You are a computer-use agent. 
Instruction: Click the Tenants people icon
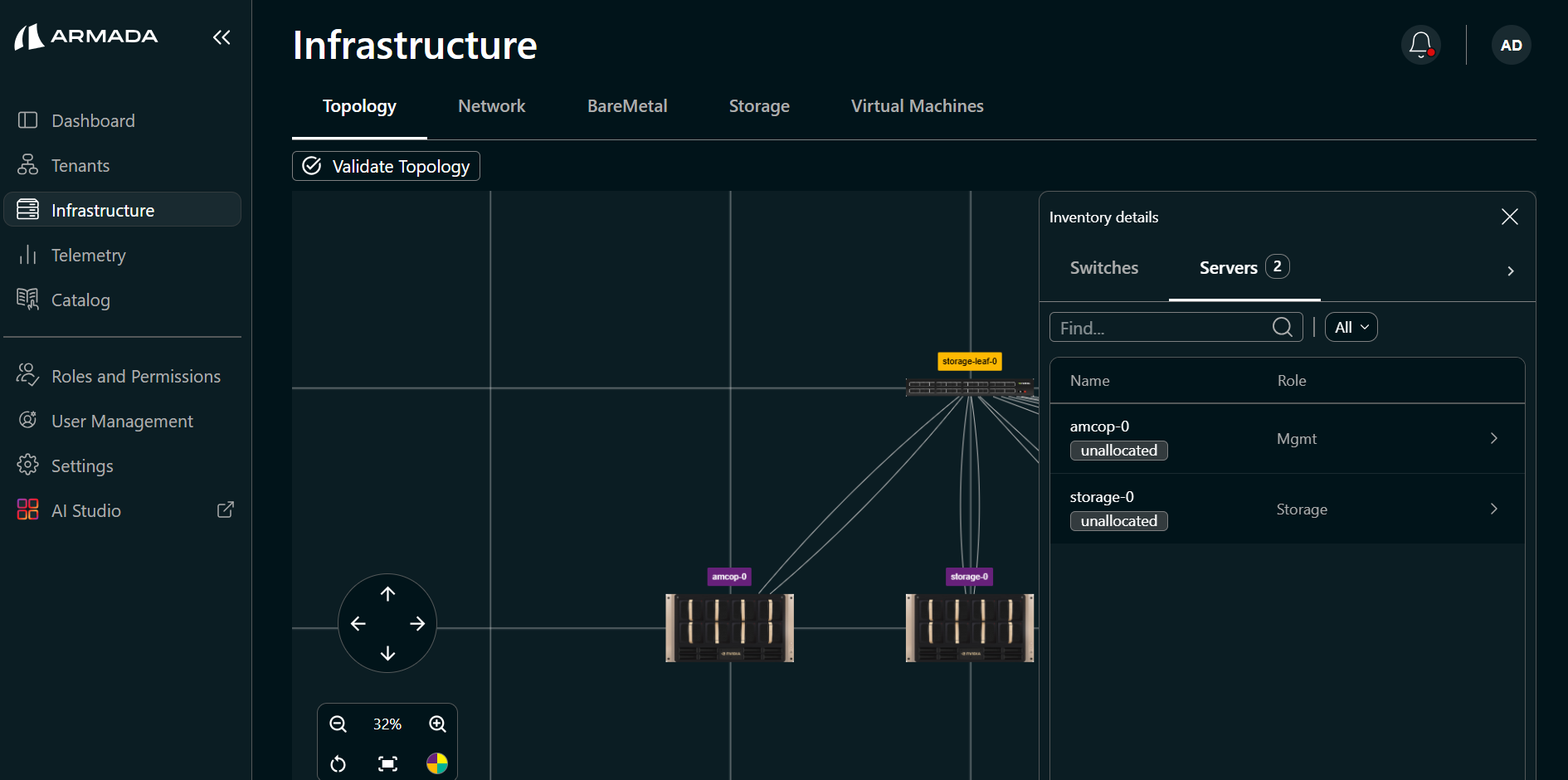(x=27, y=164)
